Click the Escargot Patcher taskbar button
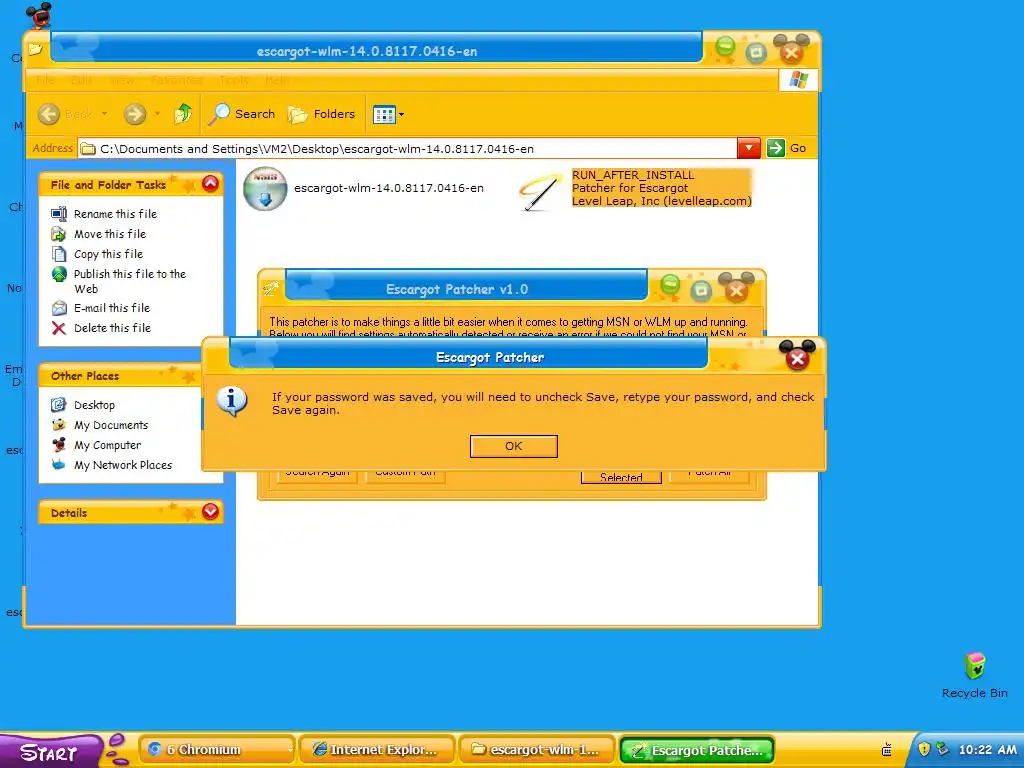This screenshot has width=1024, height=768. (697, 750)
